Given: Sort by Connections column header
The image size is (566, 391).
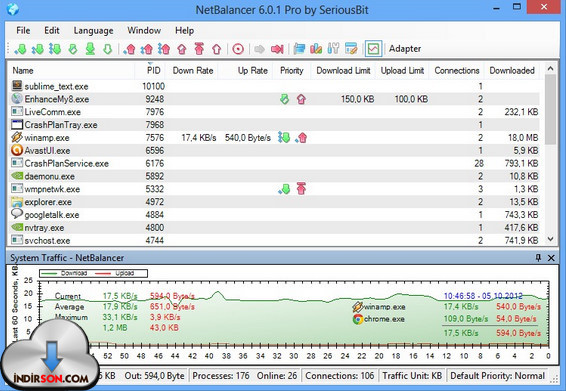Looking at the screenshot, I should [457, 70].
